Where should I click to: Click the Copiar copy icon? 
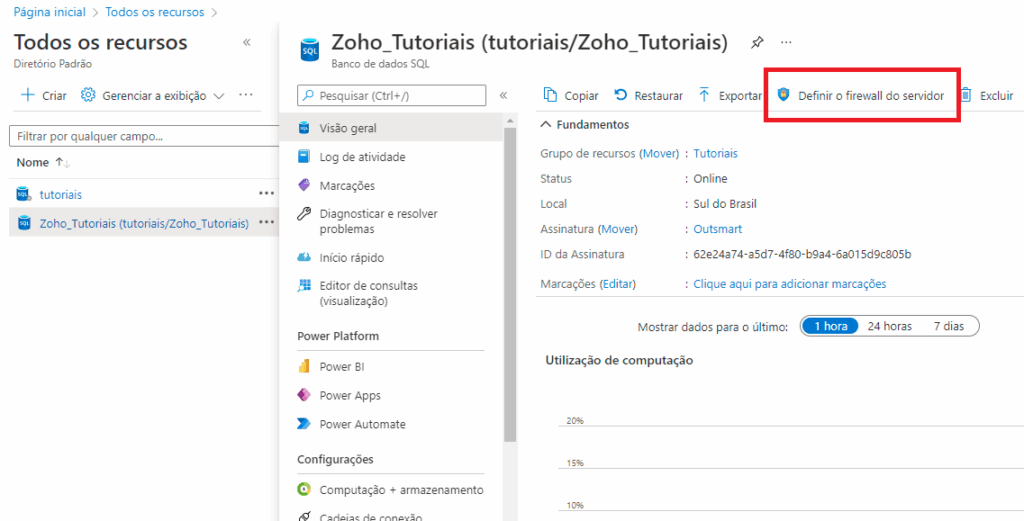tap(550, 95)
